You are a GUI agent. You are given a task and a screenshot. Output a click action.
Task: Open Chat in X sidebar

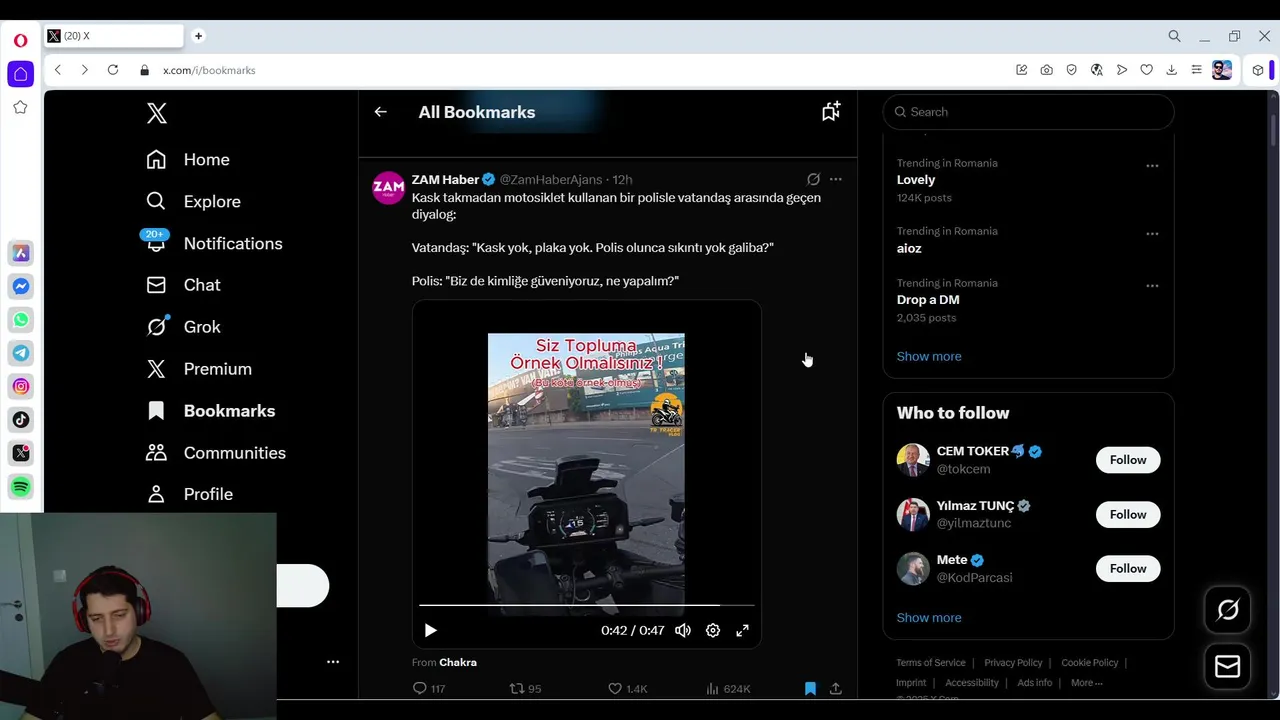click(x=183, y=285)
